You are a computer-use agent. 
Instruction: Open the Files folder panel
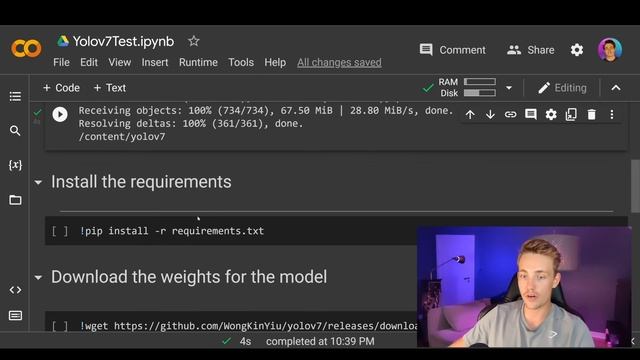15,200
